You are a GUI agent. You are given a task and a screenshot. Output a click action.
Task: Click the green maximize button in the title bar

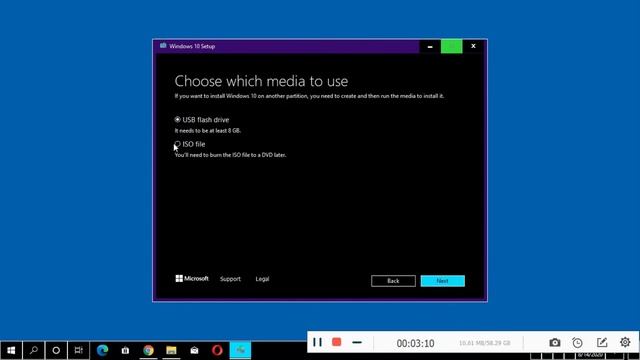point(451,47)
